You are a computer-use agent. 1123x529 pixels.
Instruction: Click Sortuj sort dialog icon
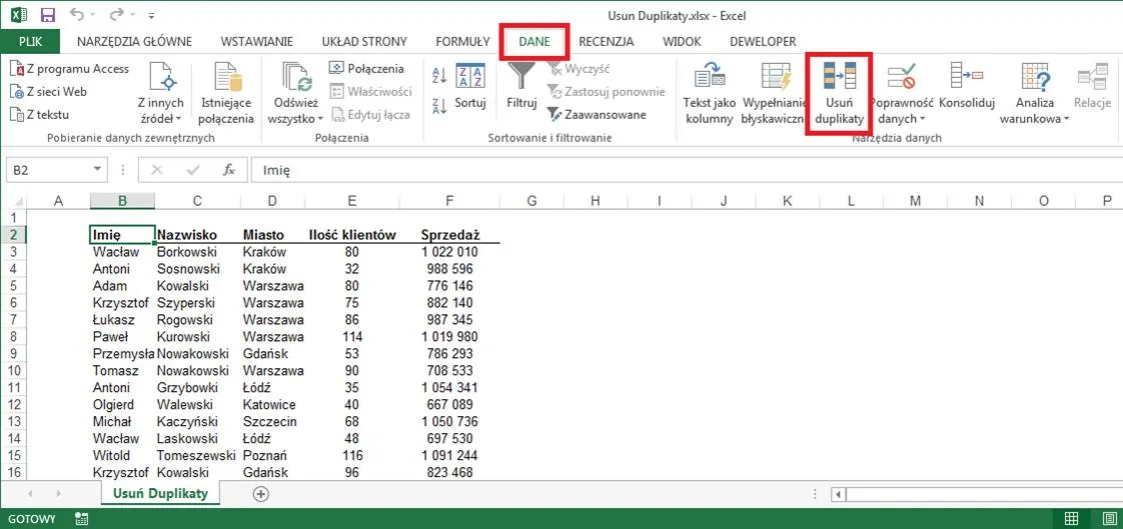point(470,78)
